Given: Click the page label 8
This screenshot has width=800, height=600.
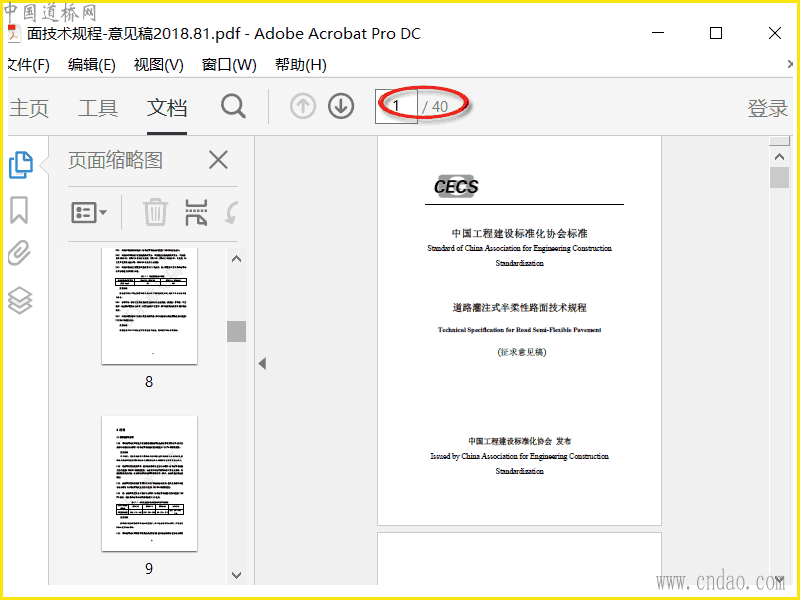Looking at the screenshot, I should pos(149,382).
